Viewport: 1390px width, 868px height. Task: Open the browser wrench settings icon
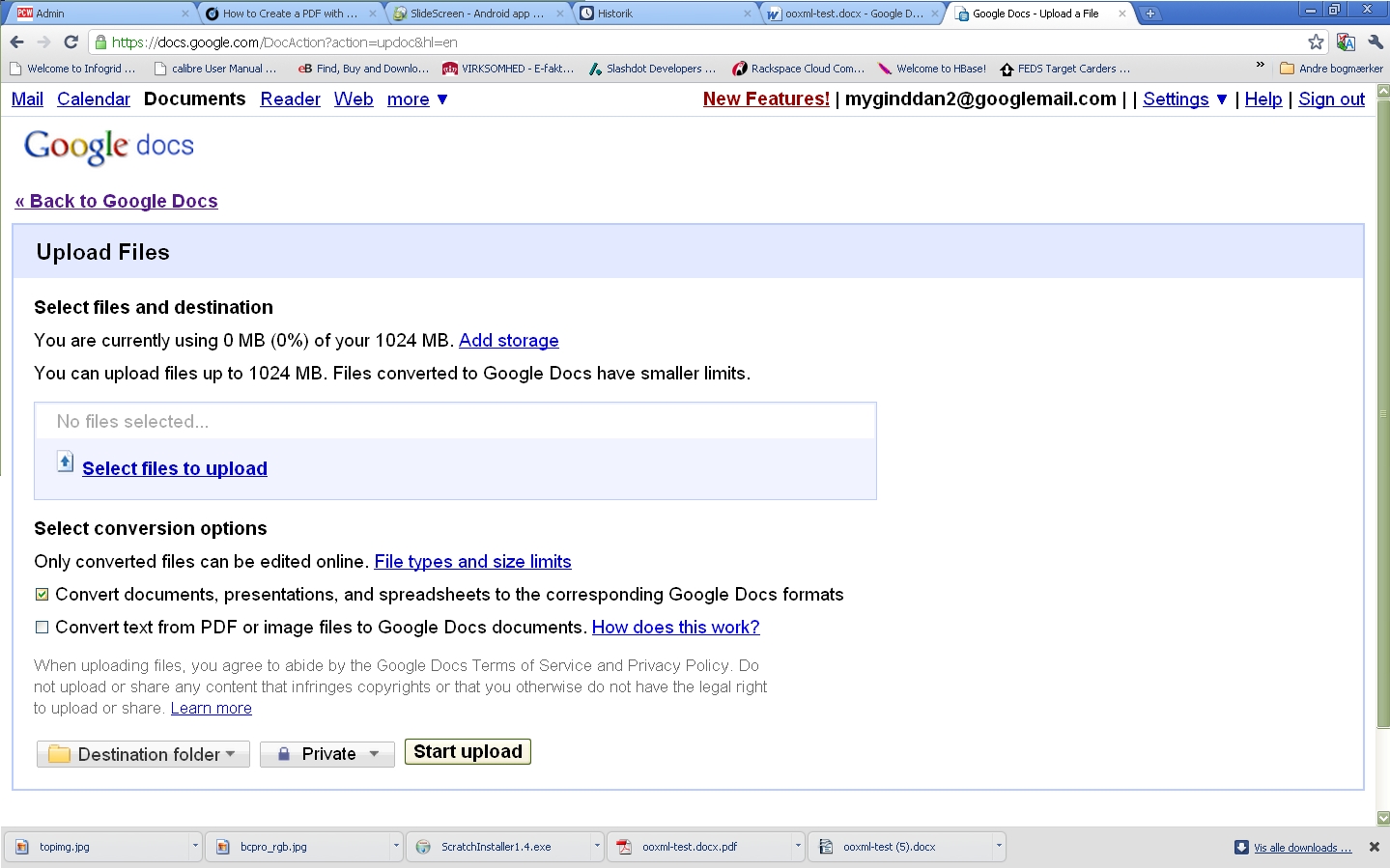(1376, 42)
